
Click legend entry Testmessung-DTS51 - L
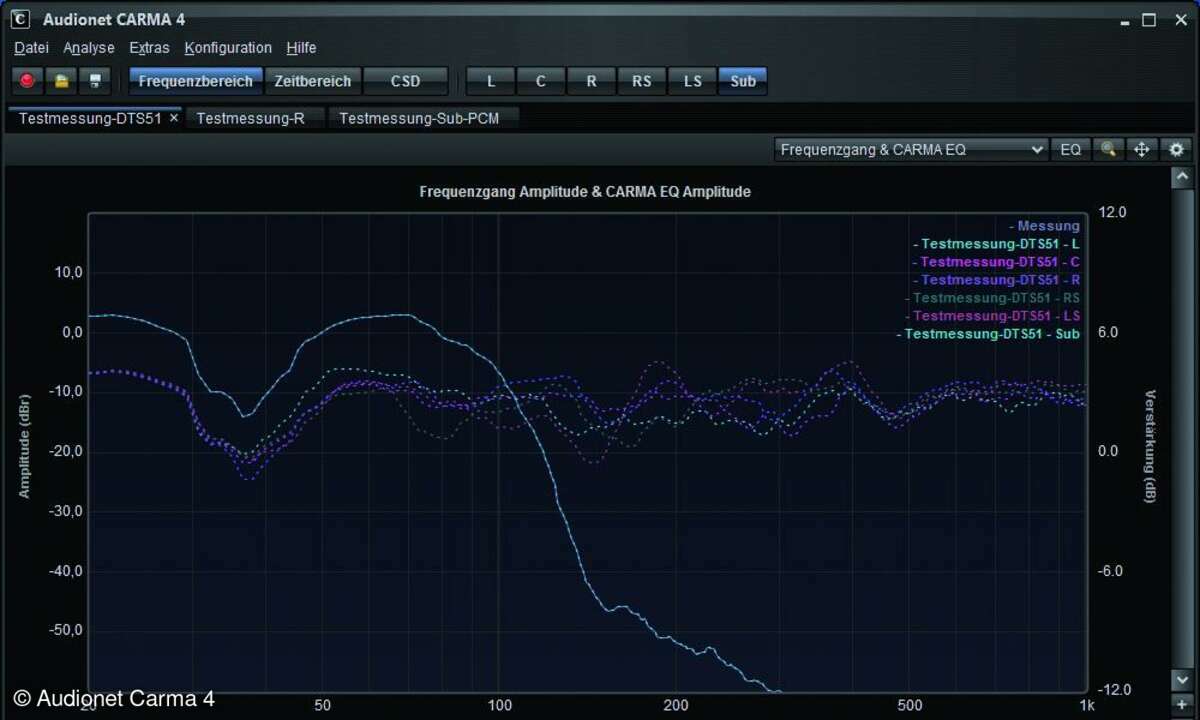997,244
